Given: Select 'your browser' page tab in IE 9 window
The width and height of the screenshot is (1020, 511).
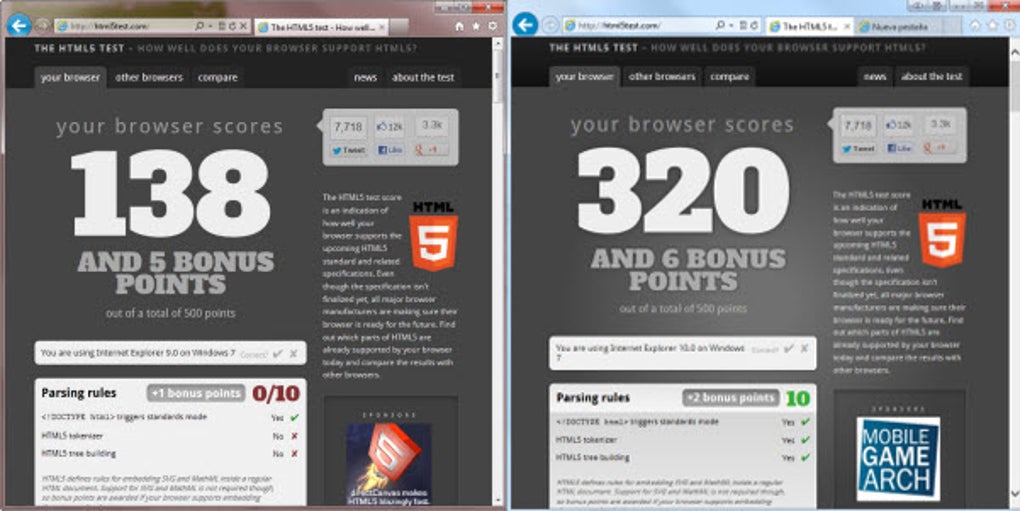Looking at the screenshot, I should tap(70, 77).
